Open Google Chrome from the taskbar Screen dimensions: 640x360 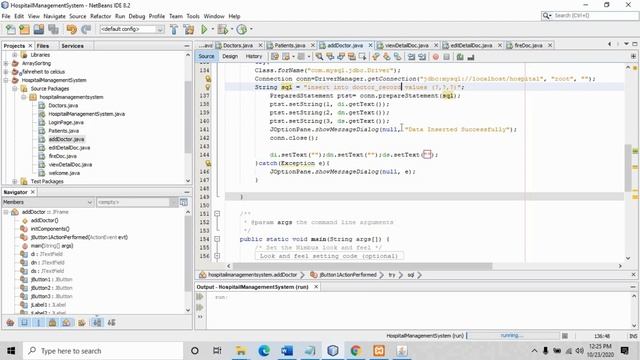point(356,351)
